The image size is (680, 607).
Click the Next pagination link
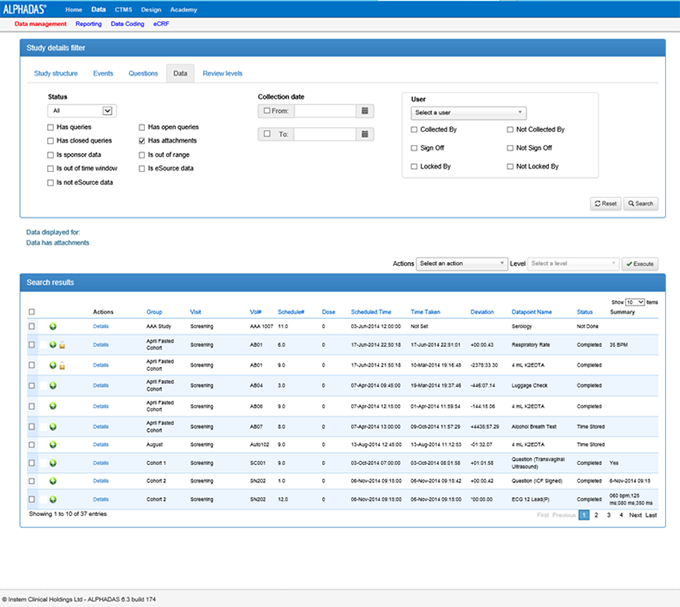pos(635,515)
